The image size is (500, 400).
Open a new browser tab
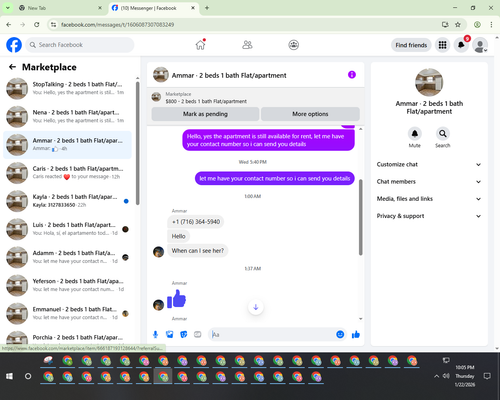click(x=207, y=8)
